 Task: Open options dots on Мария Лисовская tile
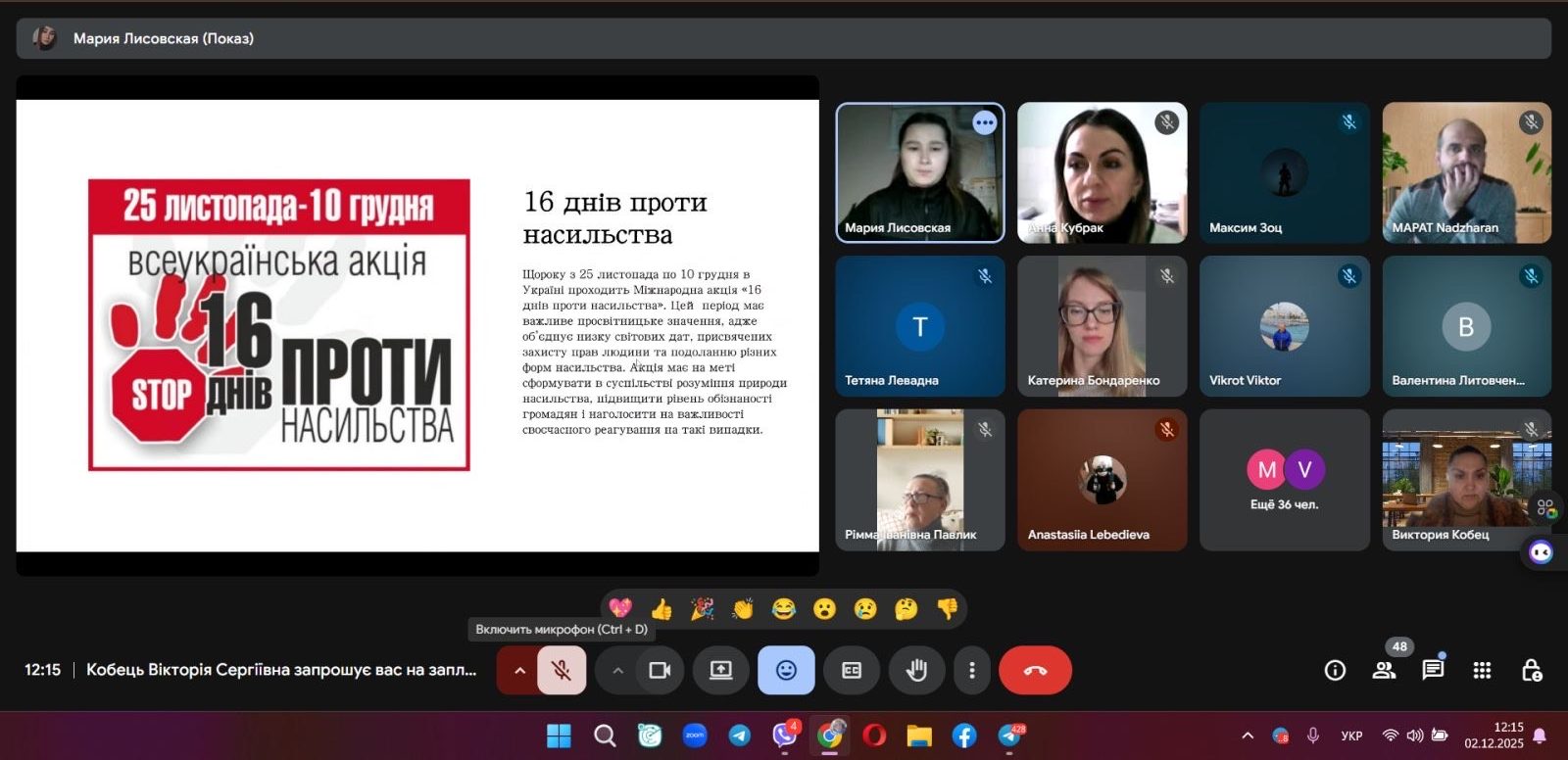point(985,122)
